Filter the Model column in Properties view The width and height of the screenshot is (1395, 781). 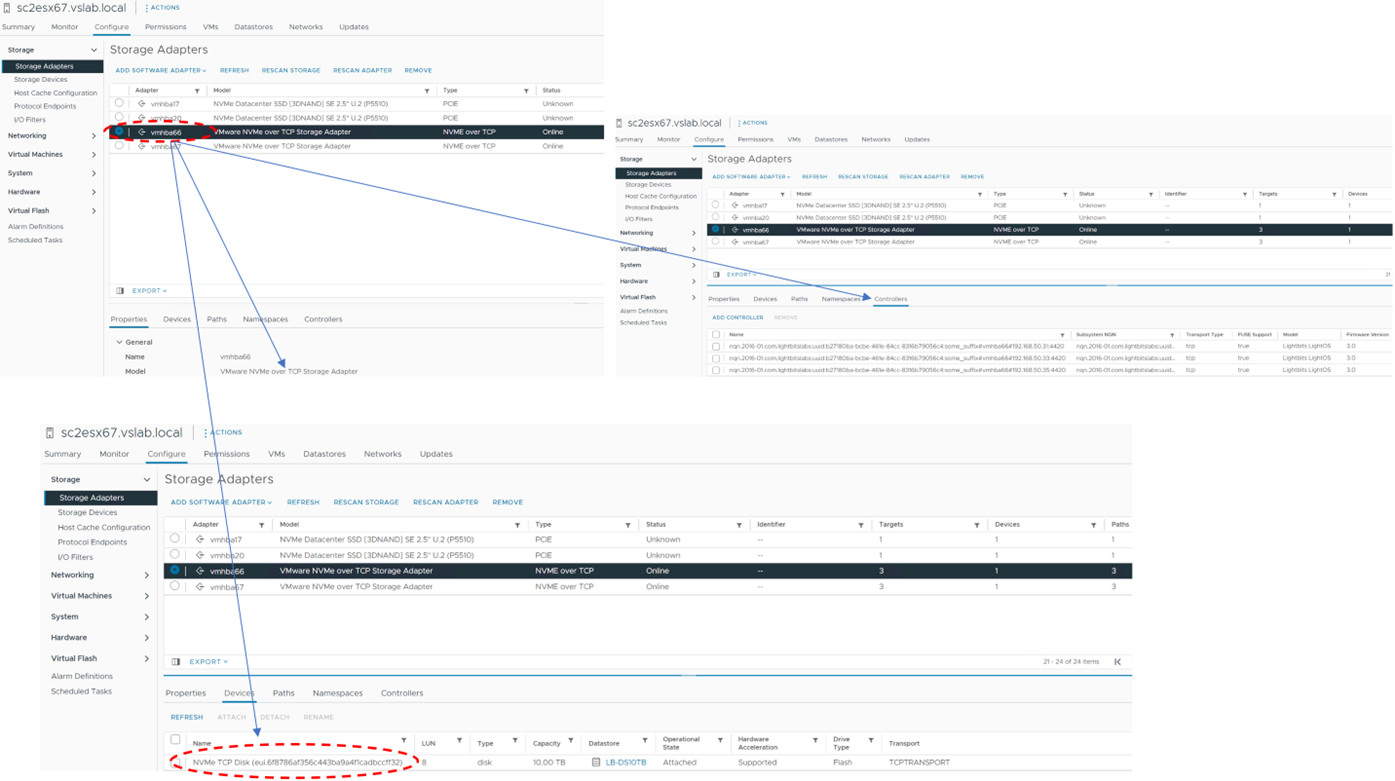click(427, 91)
